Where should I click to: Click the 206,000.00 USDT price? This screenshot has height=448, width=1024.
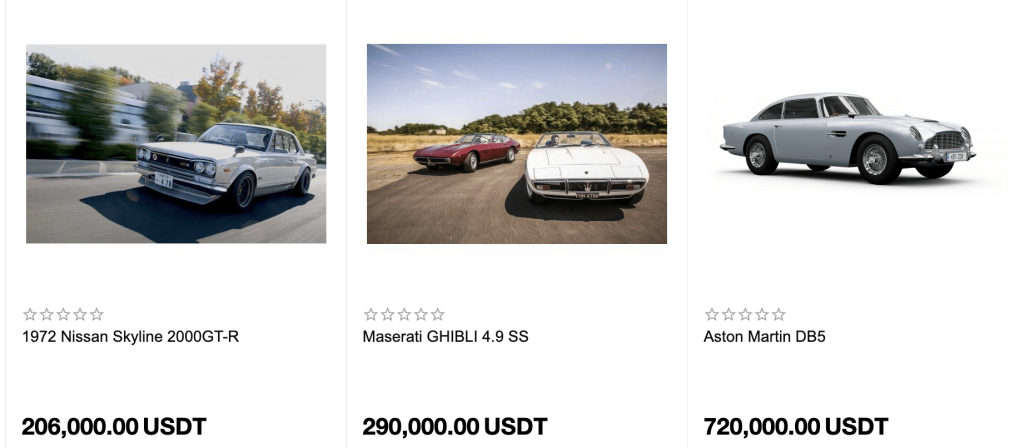click(x=114, y=427)
